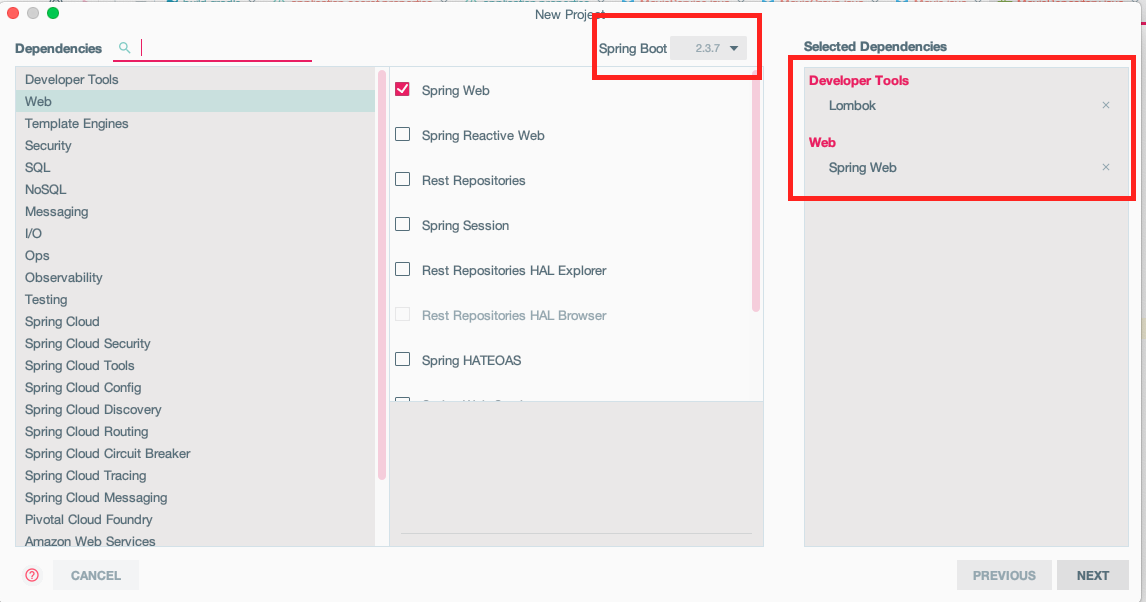Screen dimensions: 1146x602
Task: Select the Observability category
Action: [x=195, y=278]
